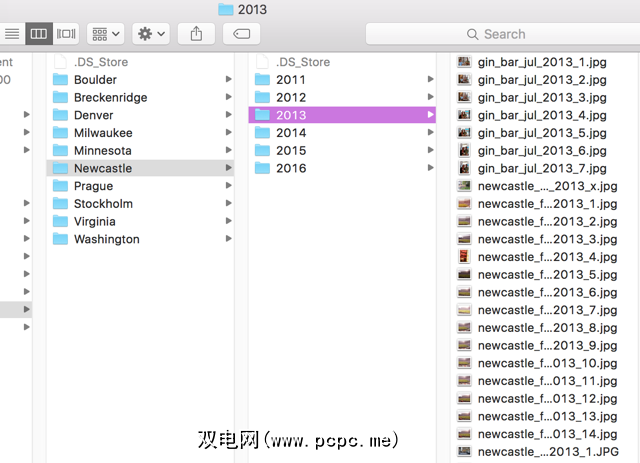Open the item arrangement dropdown
Image resolution: width=640 pixels, height=463 pixels.
(106, 33)
